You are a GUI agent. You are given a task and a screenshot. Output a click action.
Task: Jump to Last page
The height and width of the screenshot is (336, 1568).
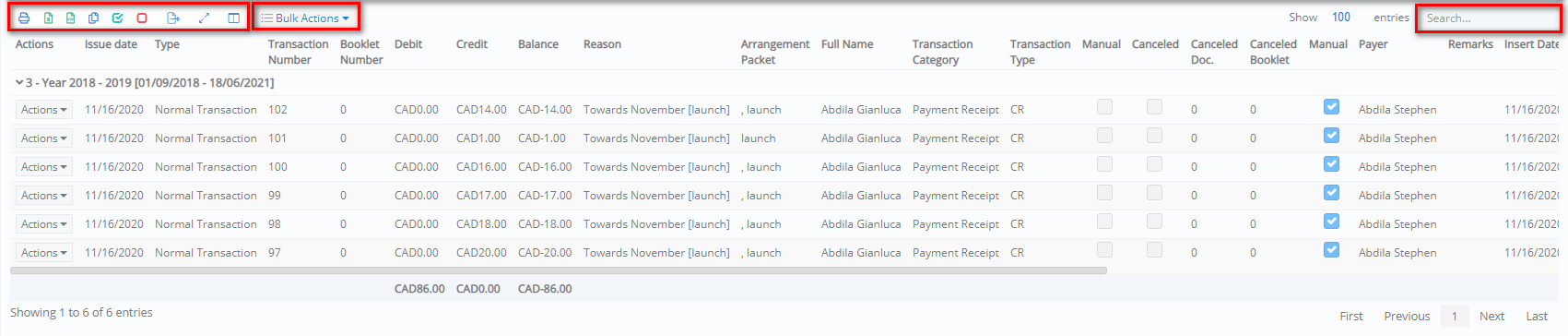coord(1537,316)
